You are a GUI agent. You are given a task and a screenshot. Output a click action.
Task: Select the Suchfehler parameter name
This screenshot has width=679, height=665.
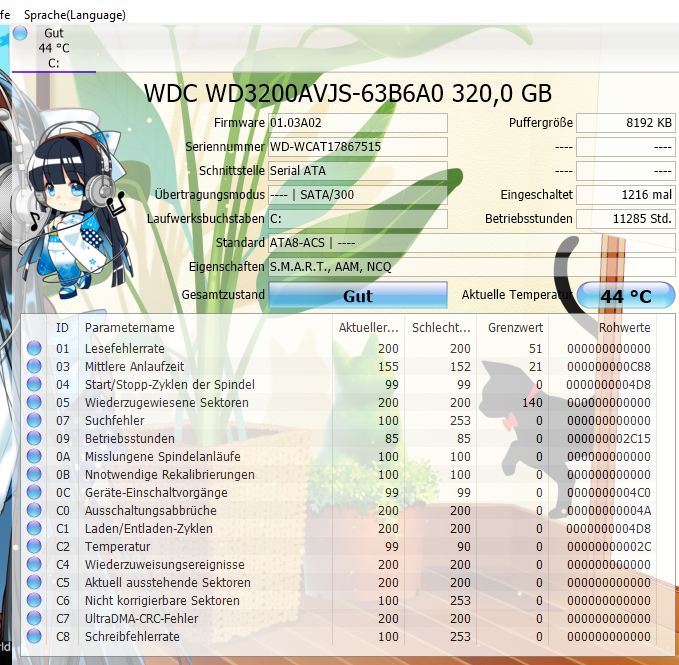tap(115, 420)
